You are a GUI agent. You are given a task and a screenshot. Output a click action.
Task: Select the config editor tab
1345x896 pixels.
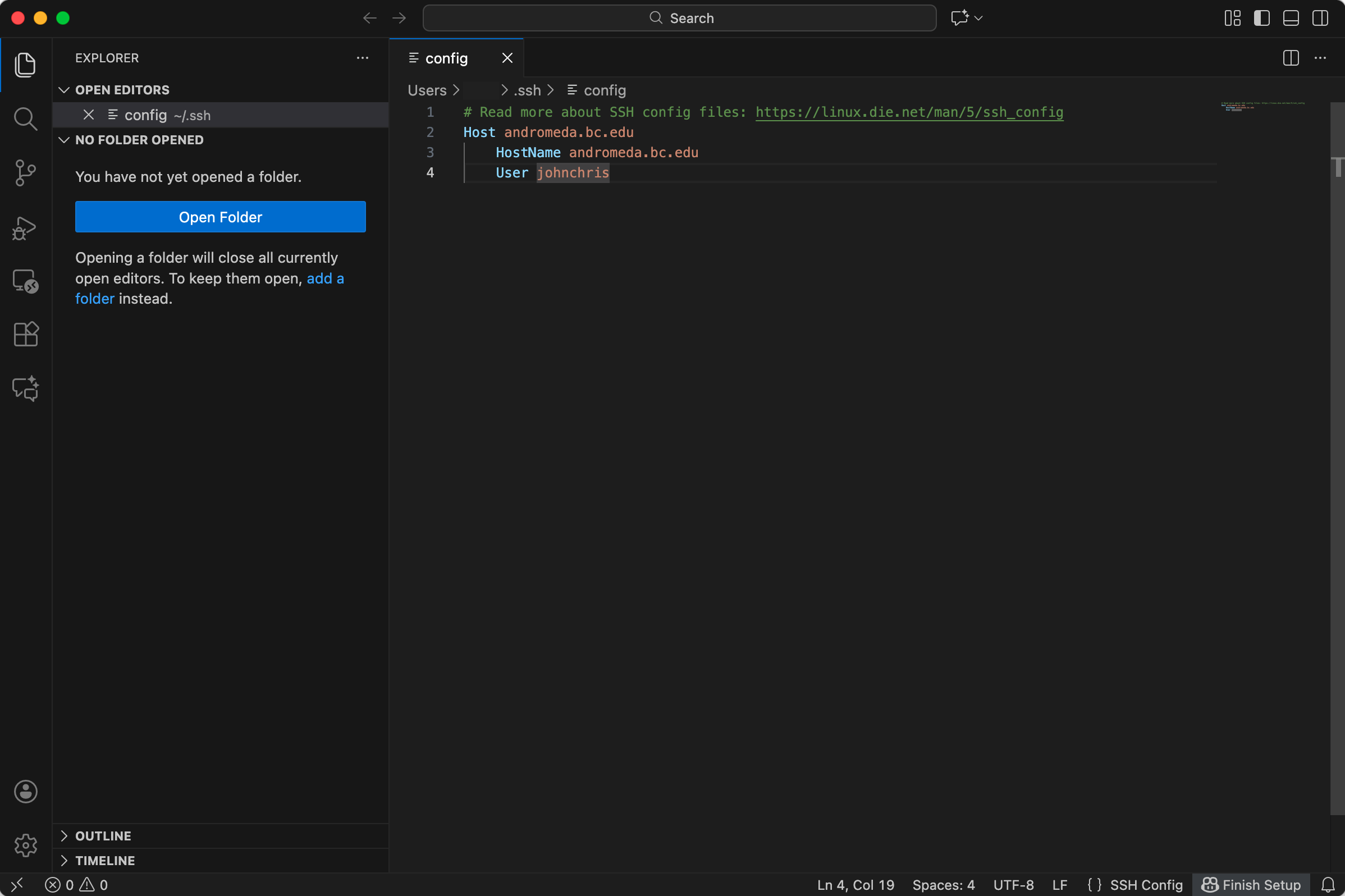[x=446, y=58]
